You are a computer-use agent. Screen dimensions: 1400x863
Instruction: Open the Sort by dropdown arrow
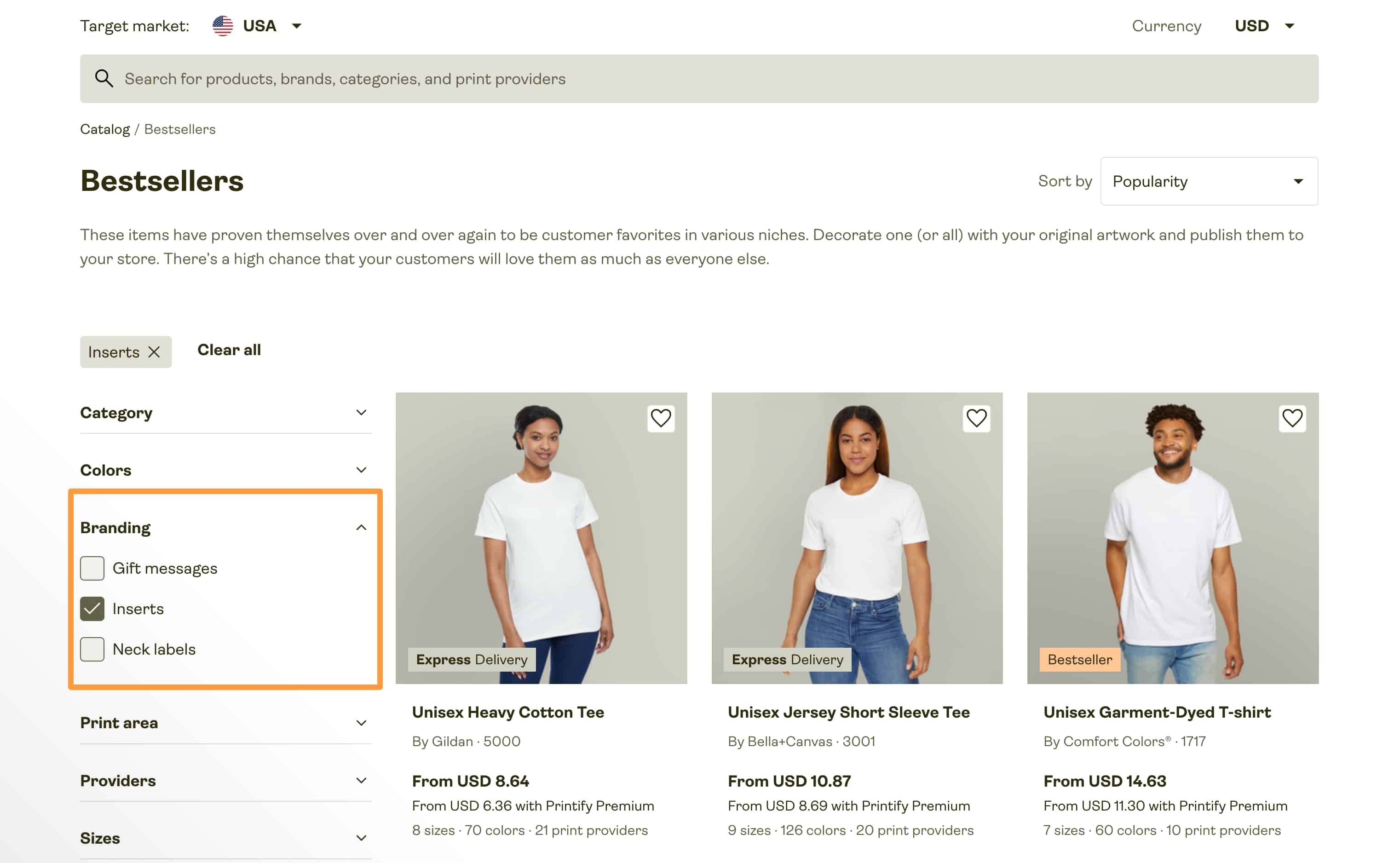click(x=1298, y=181)
